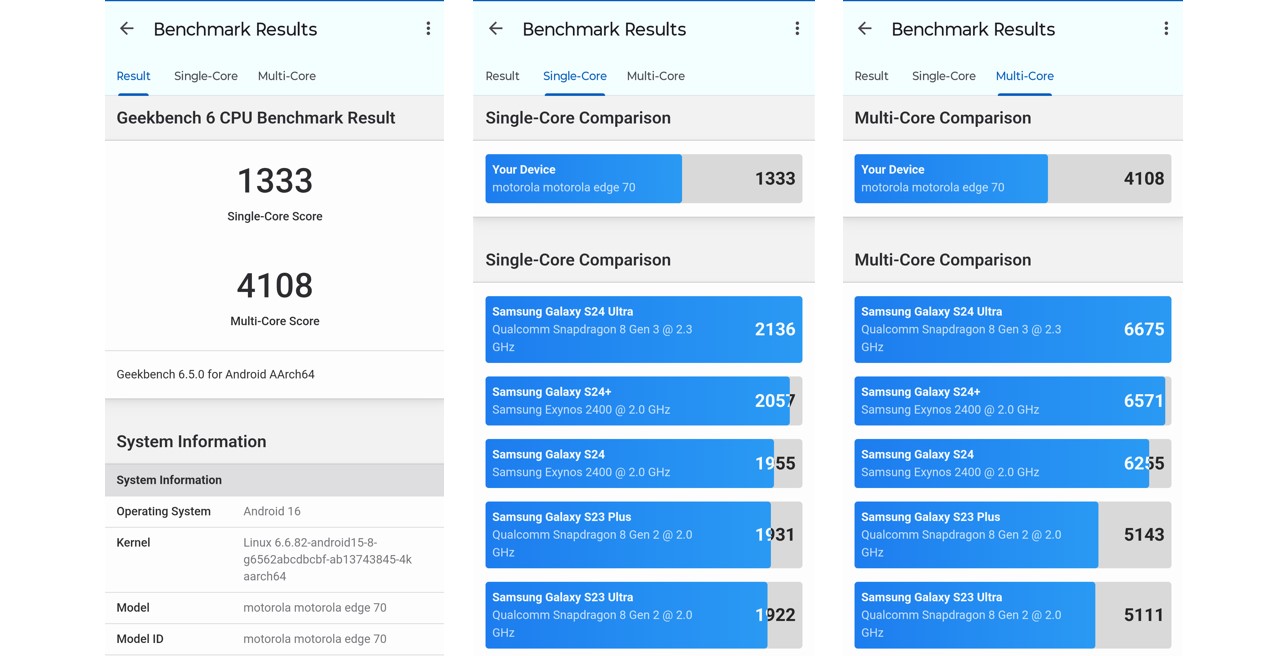The image size is (1288, 656).
Task: Open the three-dot menu on the Single-Core screen
Action: (x=797, y=29)
